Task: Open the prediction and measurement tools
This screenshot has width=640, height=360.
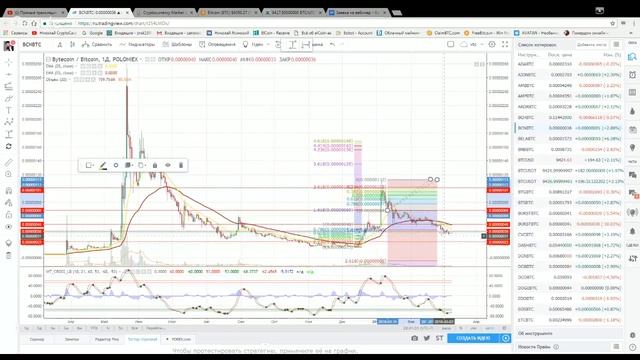Action: click(9, 134)
